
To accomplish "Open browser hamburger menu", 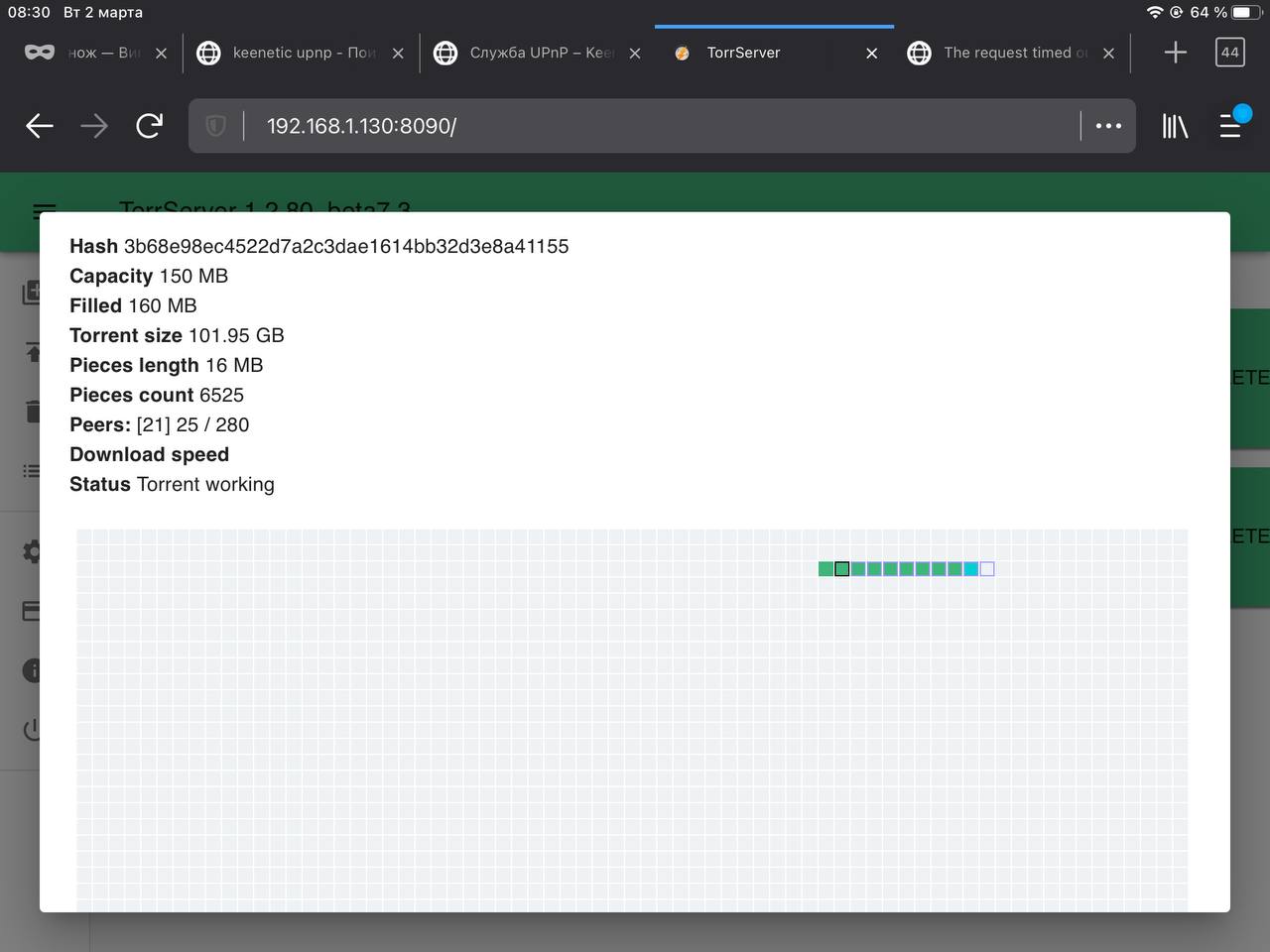I will pos(1231,124).
